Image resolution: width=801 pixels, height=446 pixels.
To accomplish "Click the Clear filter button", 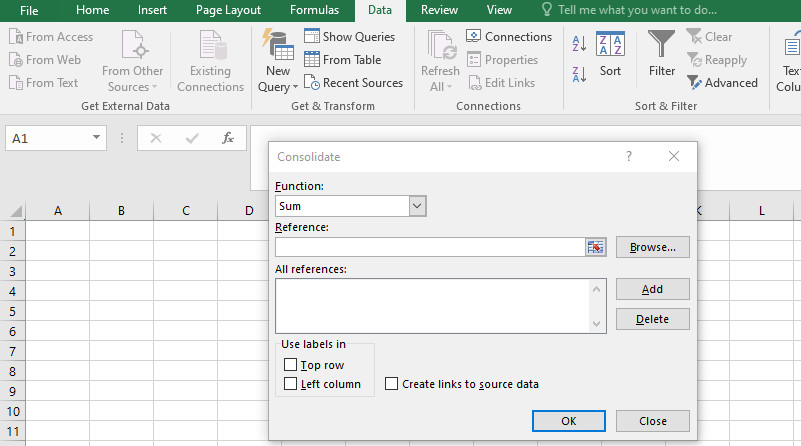I will (710, 37).
